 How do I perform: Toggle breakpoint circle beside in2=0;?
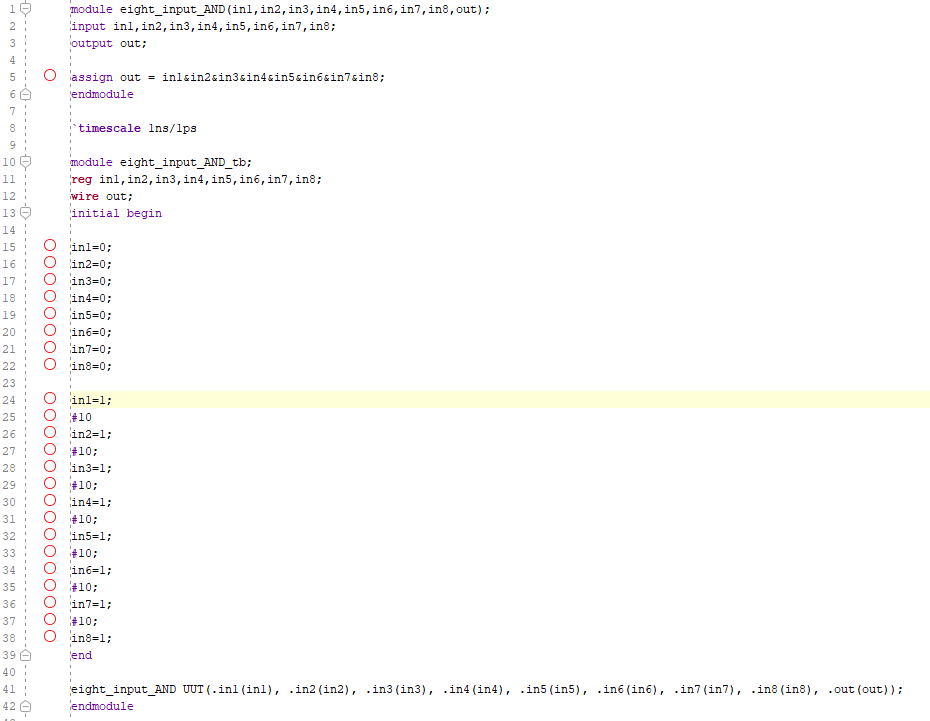pyautogui.click(x=50, y=262)
